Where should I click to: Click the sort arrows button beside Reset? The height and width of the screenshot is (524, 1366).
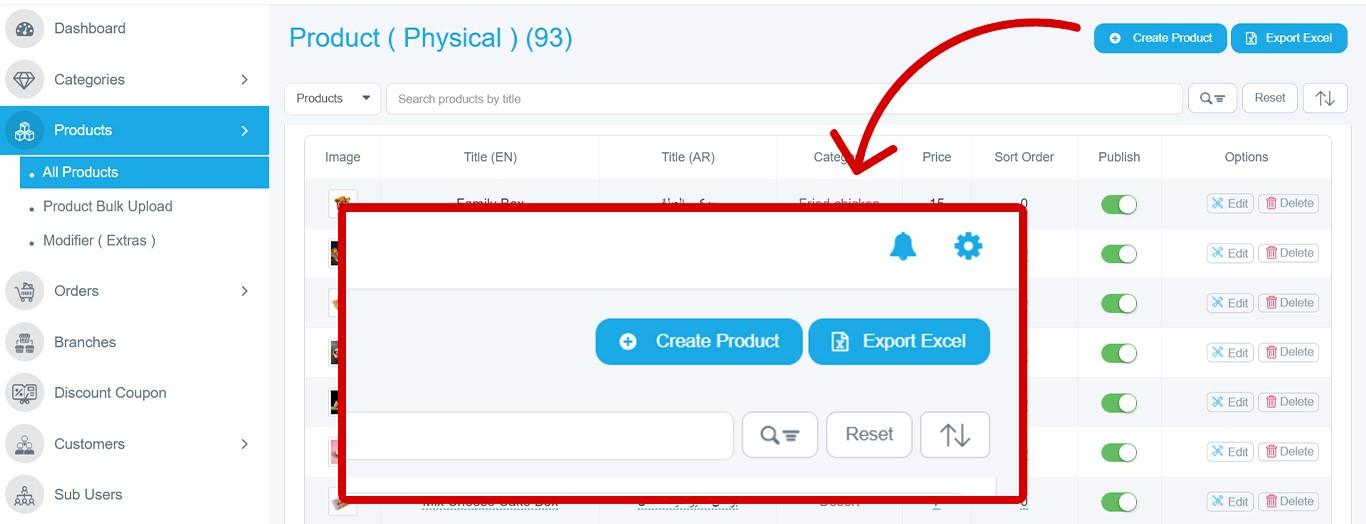point(1325,98)
